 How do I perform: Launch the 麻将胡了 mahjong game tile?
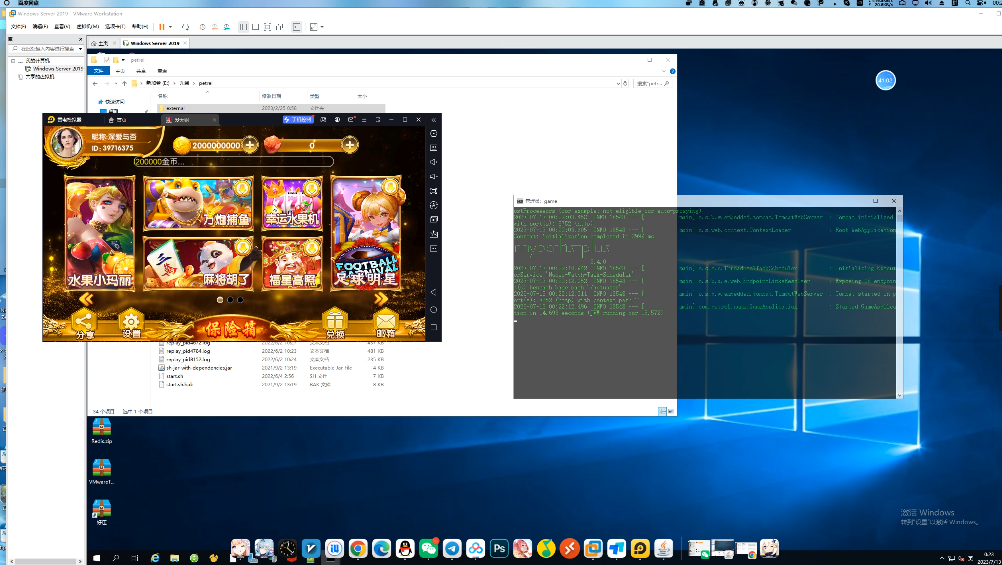pyautogui.click(x=198, y=263)
